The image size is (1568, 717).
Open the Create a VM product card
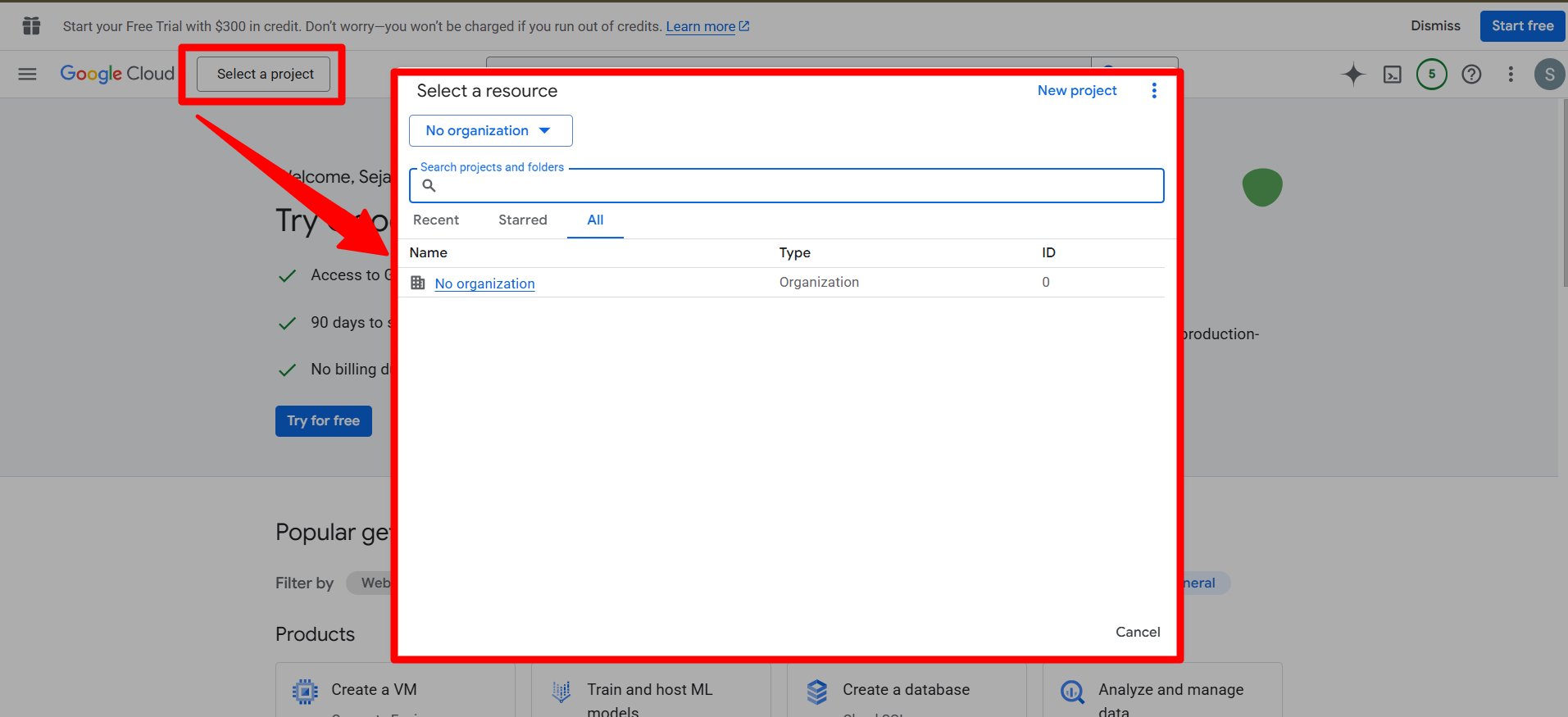[x=395, y=690]
